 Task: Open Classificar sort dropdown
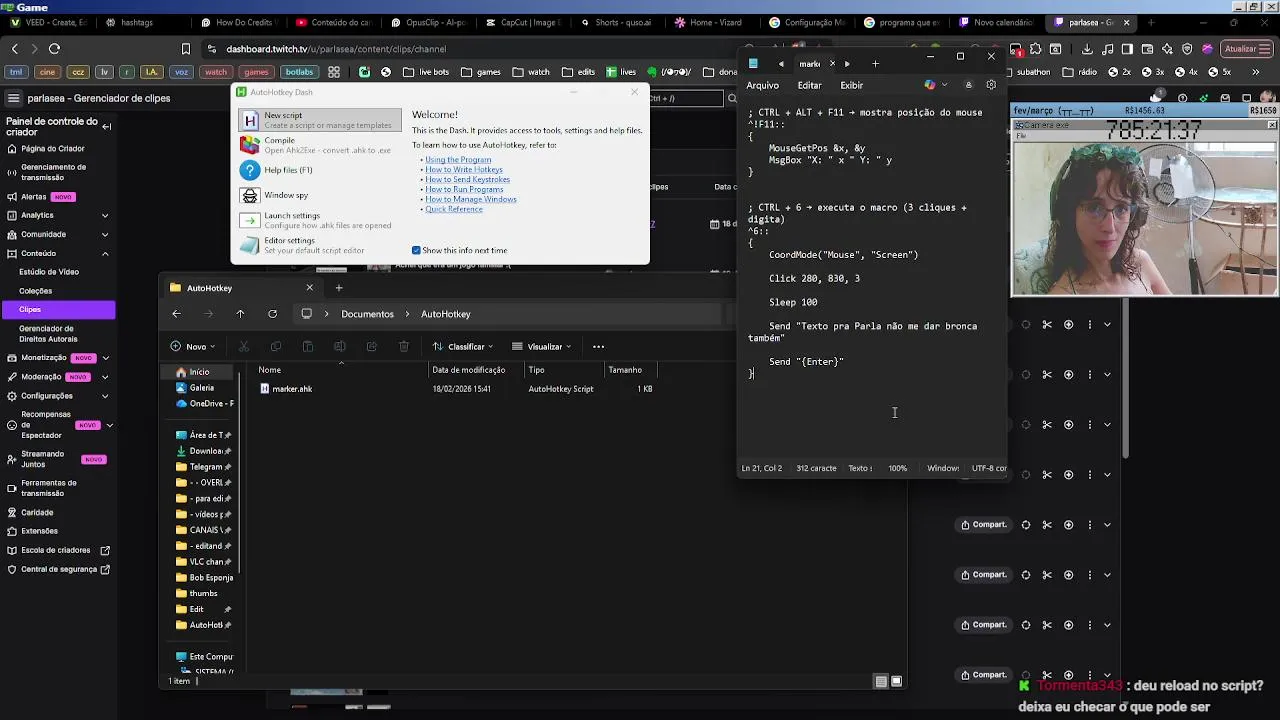point(463,347)
